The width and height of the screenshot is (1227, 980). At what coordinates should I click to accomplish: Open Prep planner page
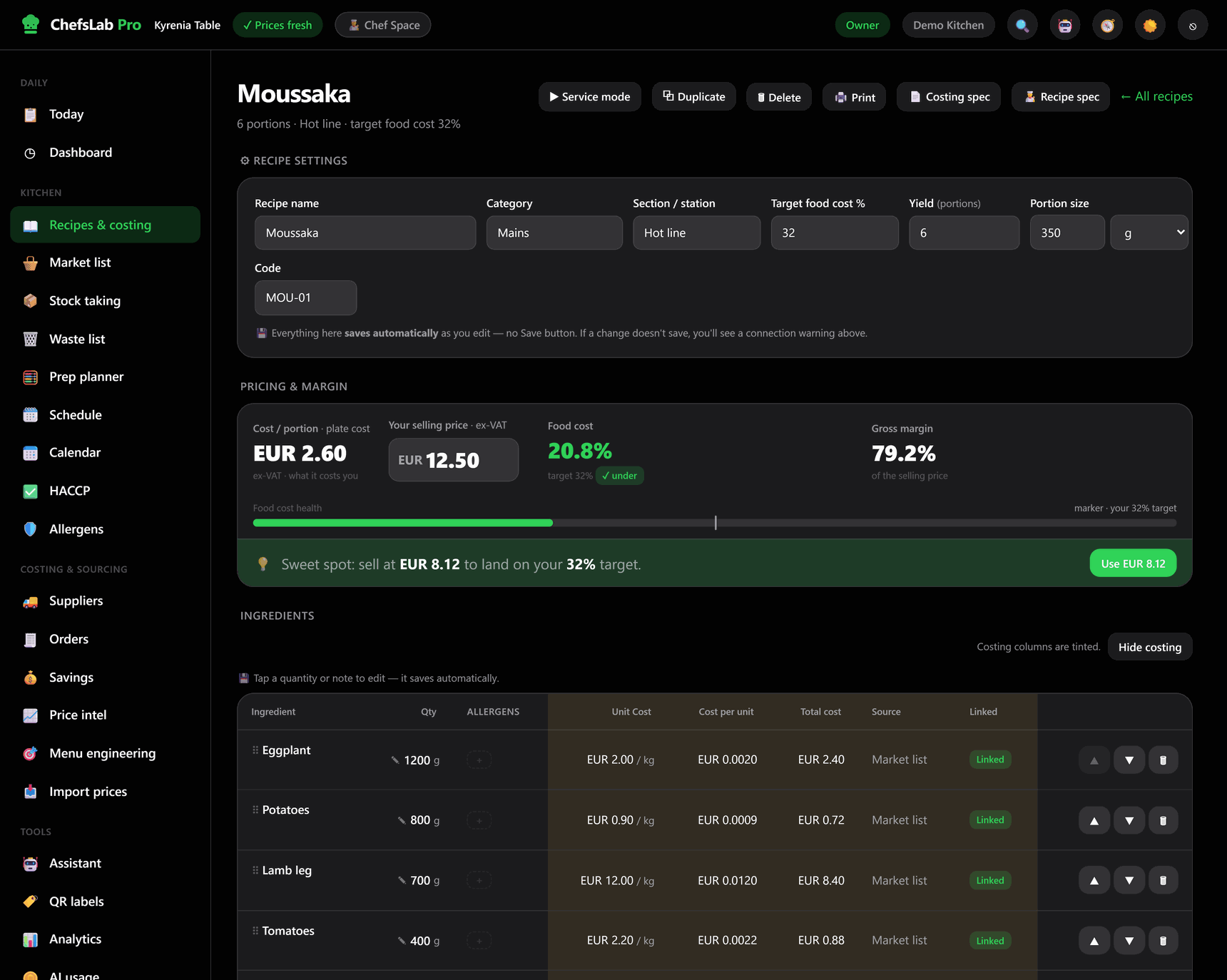(106, 377)
